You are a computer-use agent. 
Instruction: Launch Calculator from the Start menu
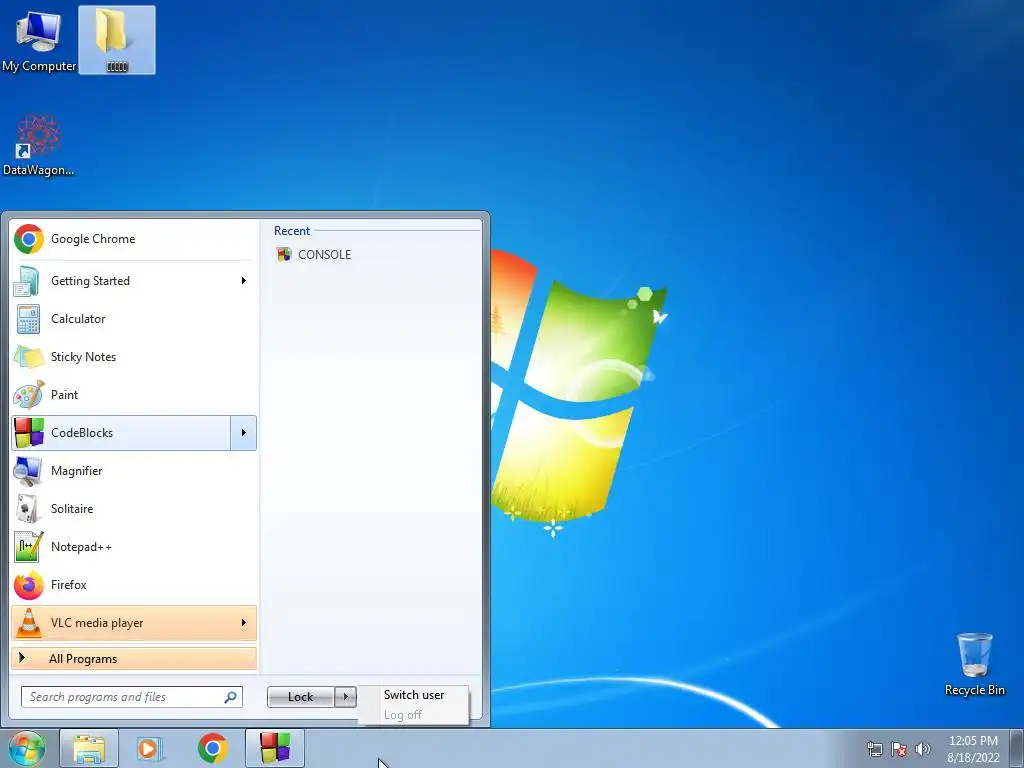pyautogui.click(x=134, y=319)
